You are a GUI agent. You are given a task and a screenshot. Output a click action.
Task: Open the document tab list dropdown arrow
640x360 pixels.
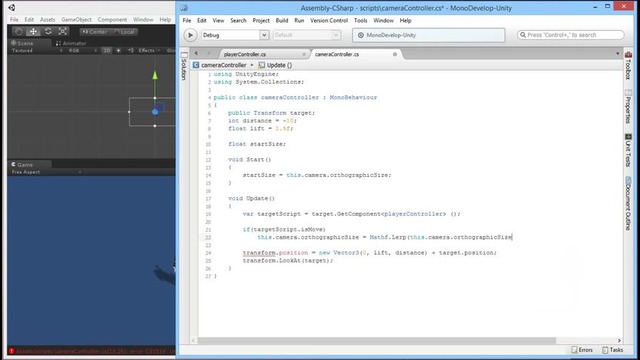coord(618,53)
